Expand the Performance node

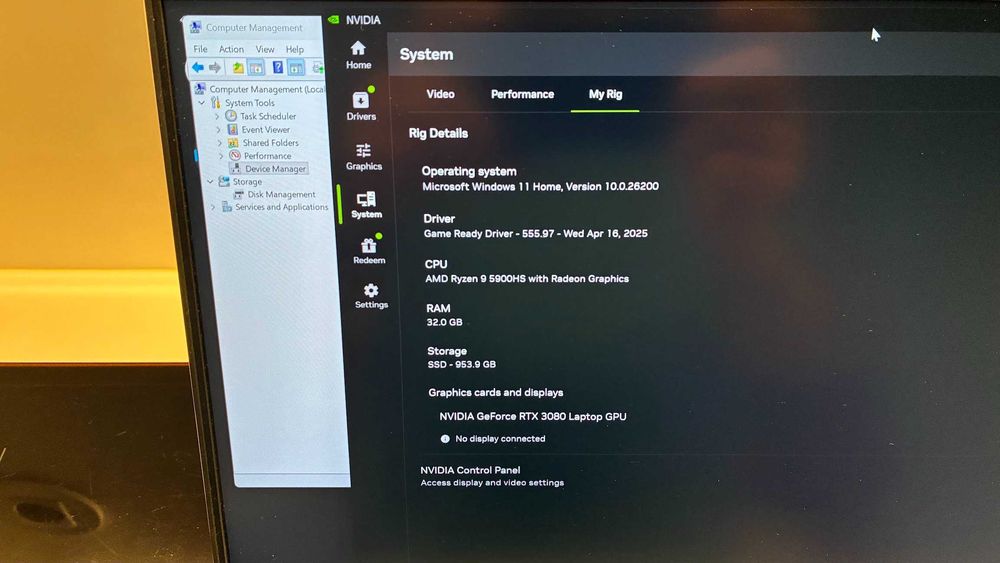click(x=221, y=156)
